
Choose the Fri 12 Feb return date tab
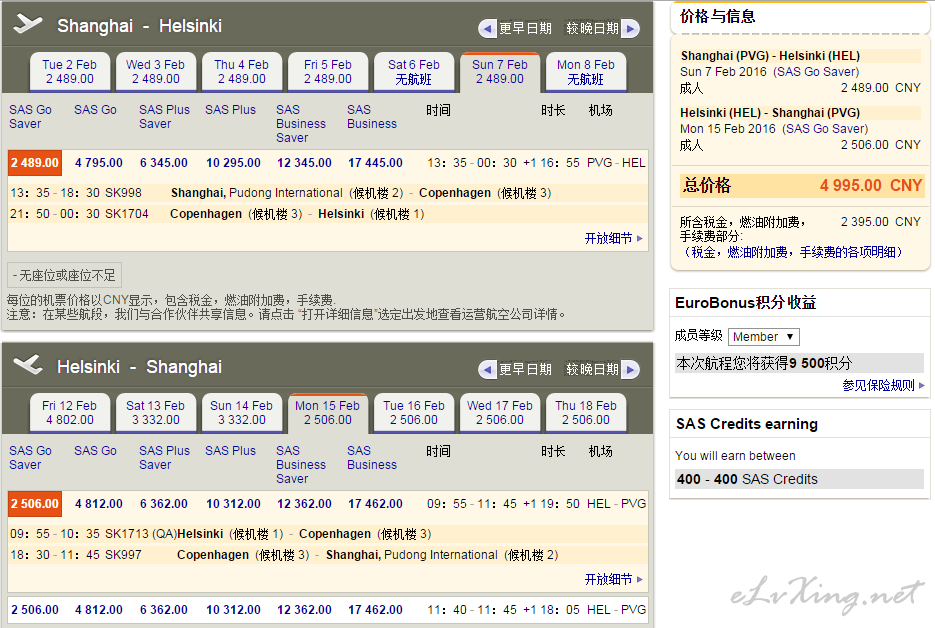coord(70,413)
